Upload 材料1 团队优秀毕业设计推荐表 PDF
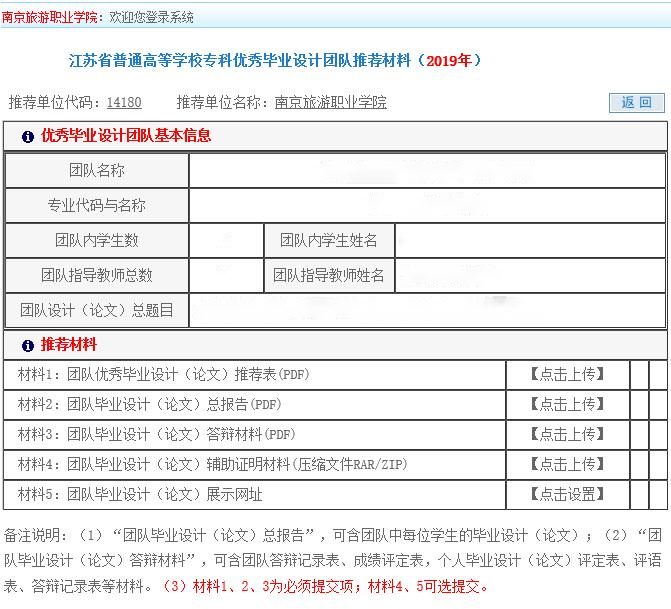This screenshot has height=609, width=671. pyautogui.click(x=567, y=374)
